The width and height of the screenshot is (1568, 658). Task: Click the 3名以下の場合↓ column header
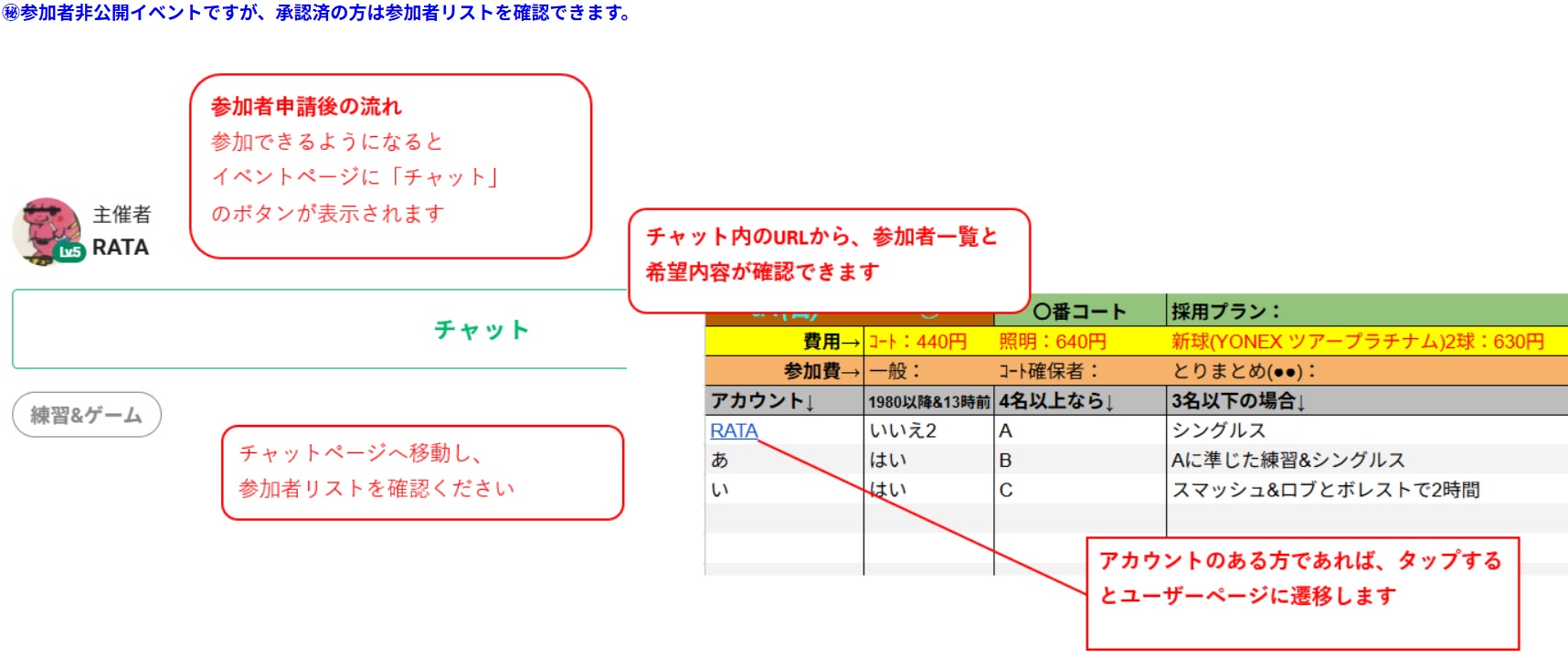(x=1238, y=401)
